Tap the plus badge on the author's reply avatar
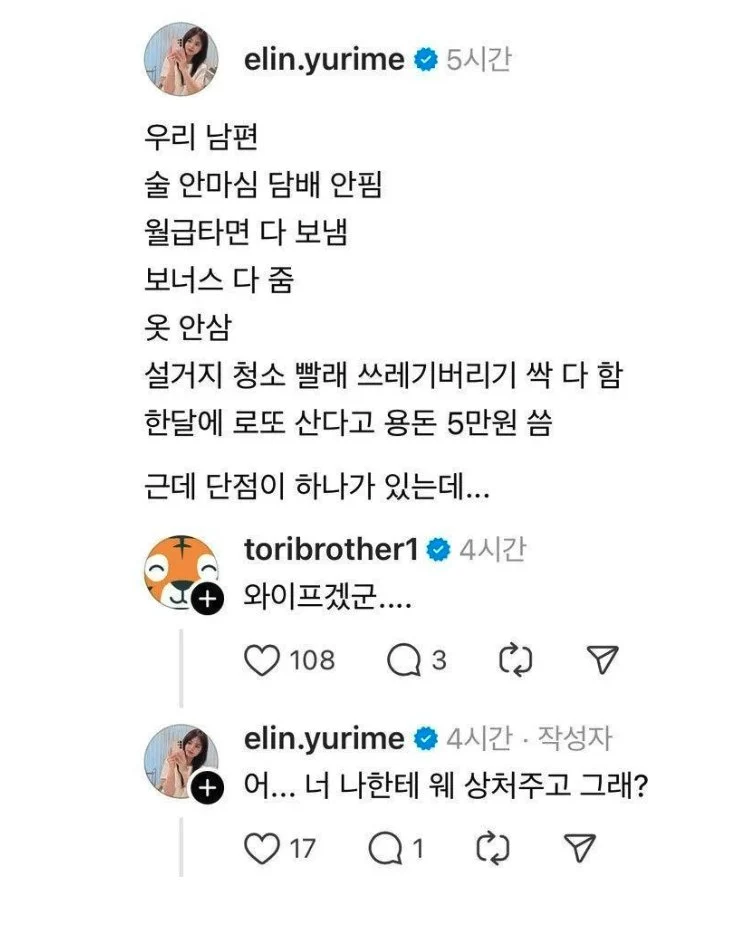749x932 pixels. click(205, 788)
